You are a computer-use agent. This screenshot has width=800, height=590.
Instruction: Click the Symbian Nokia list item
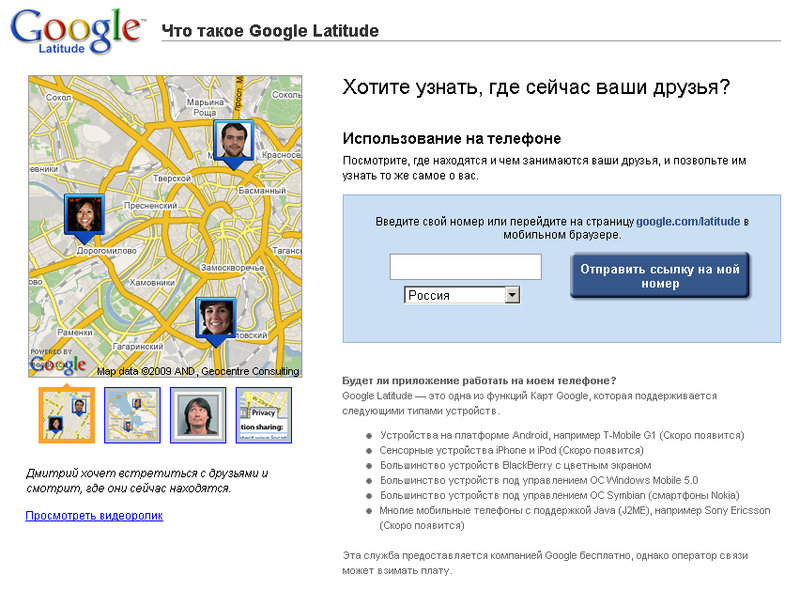(560, 495)
